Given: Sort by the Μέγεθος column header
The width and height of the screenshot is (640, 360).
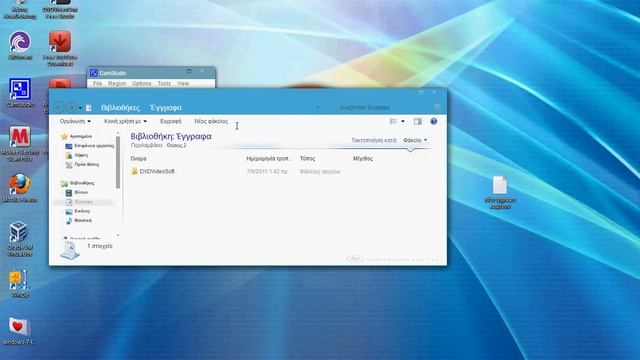Looking at the screenshot, I should pos(363,158).
